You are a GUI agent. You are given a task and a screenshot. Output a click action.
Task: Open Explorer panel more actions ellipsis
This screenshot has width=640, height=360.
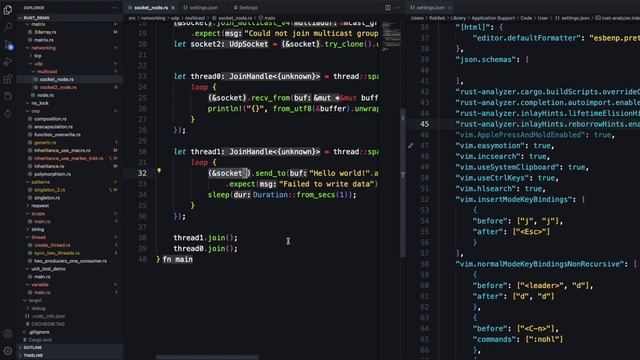point(115,8)
